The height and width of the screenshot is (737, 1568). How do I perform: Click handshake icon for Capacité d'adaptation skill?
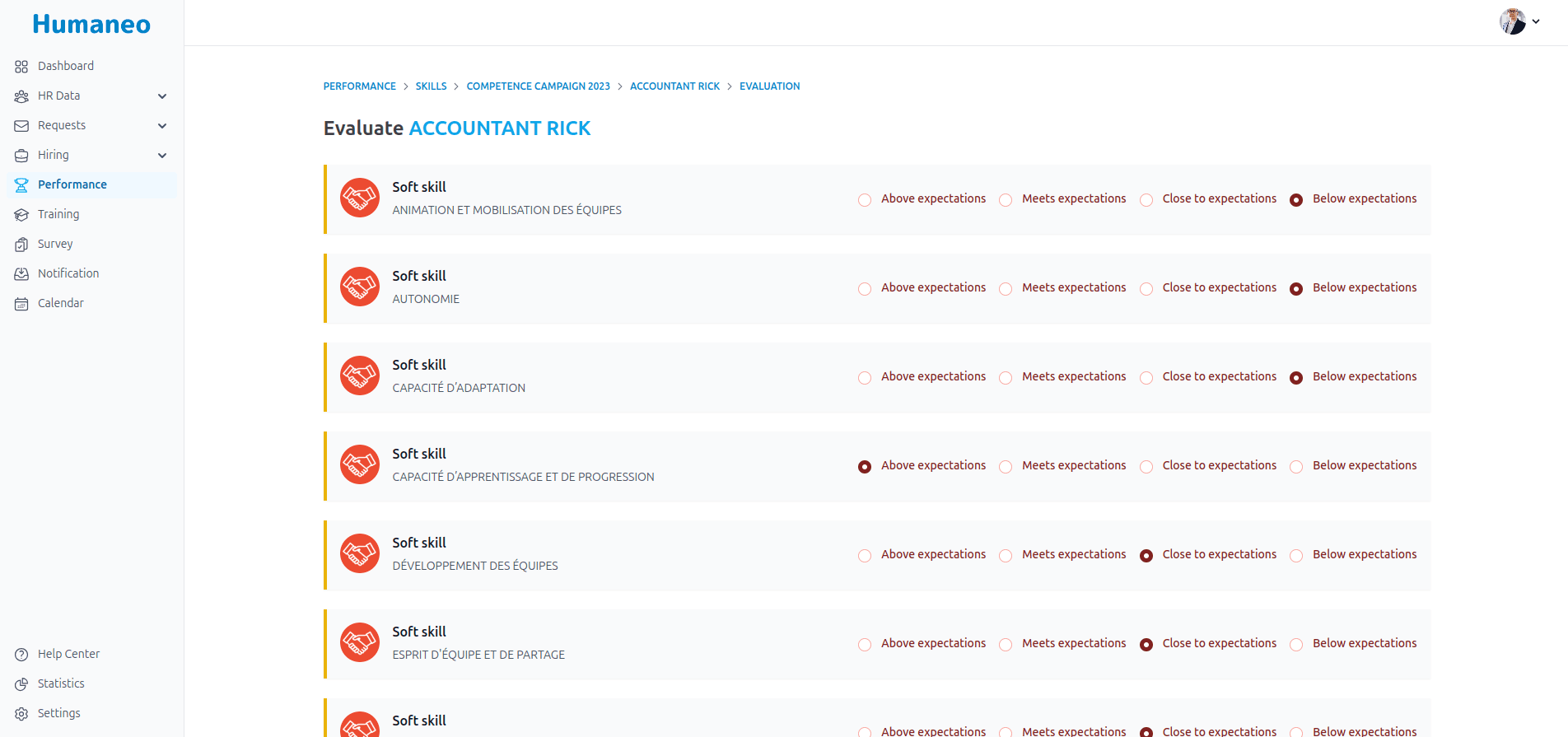[360, 375]
